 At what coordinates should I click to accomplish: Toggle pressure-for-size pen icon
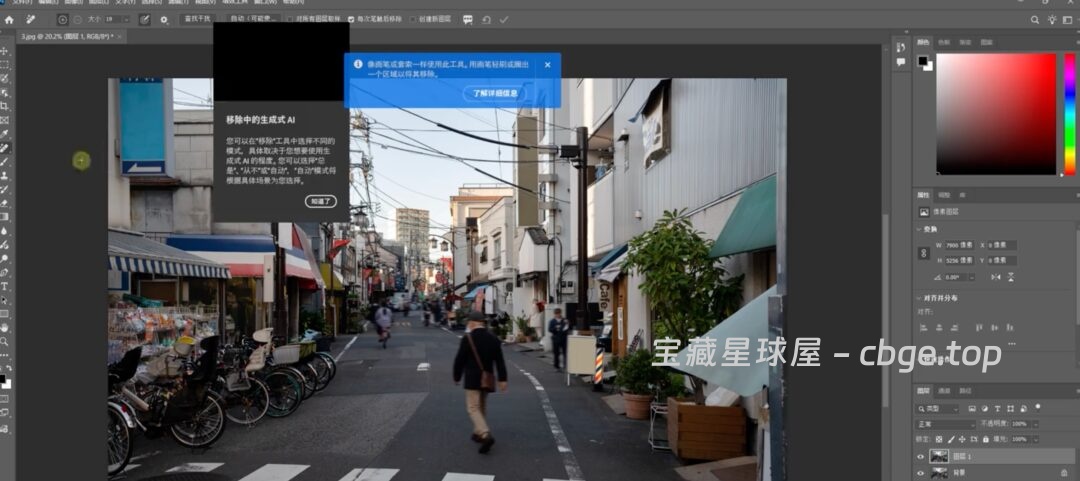pyautogui.click(x=144, y=20)
